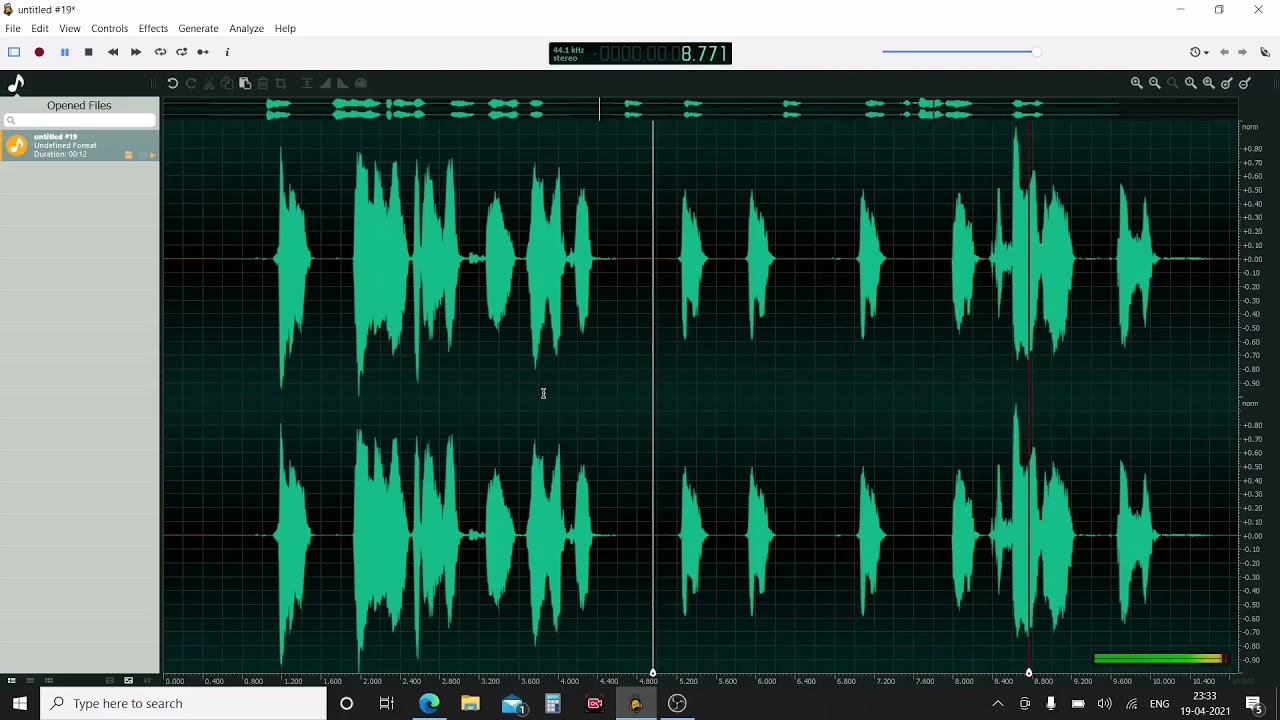1280x720 pixels.
Task: Toggle loop playback mode
Action: 160,52
